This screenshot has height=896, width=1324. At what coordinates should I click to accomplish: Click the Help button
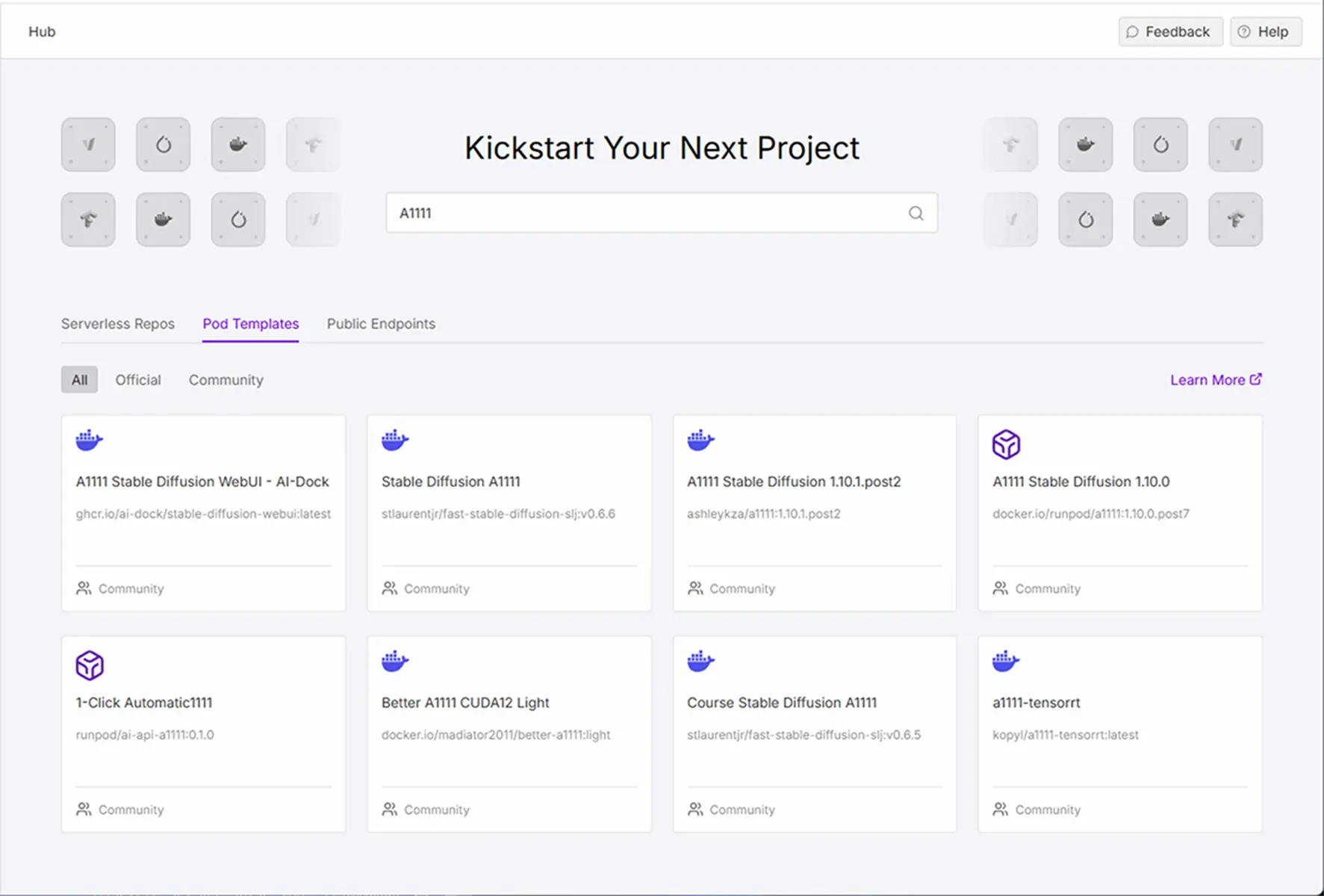click(1265, 32)
